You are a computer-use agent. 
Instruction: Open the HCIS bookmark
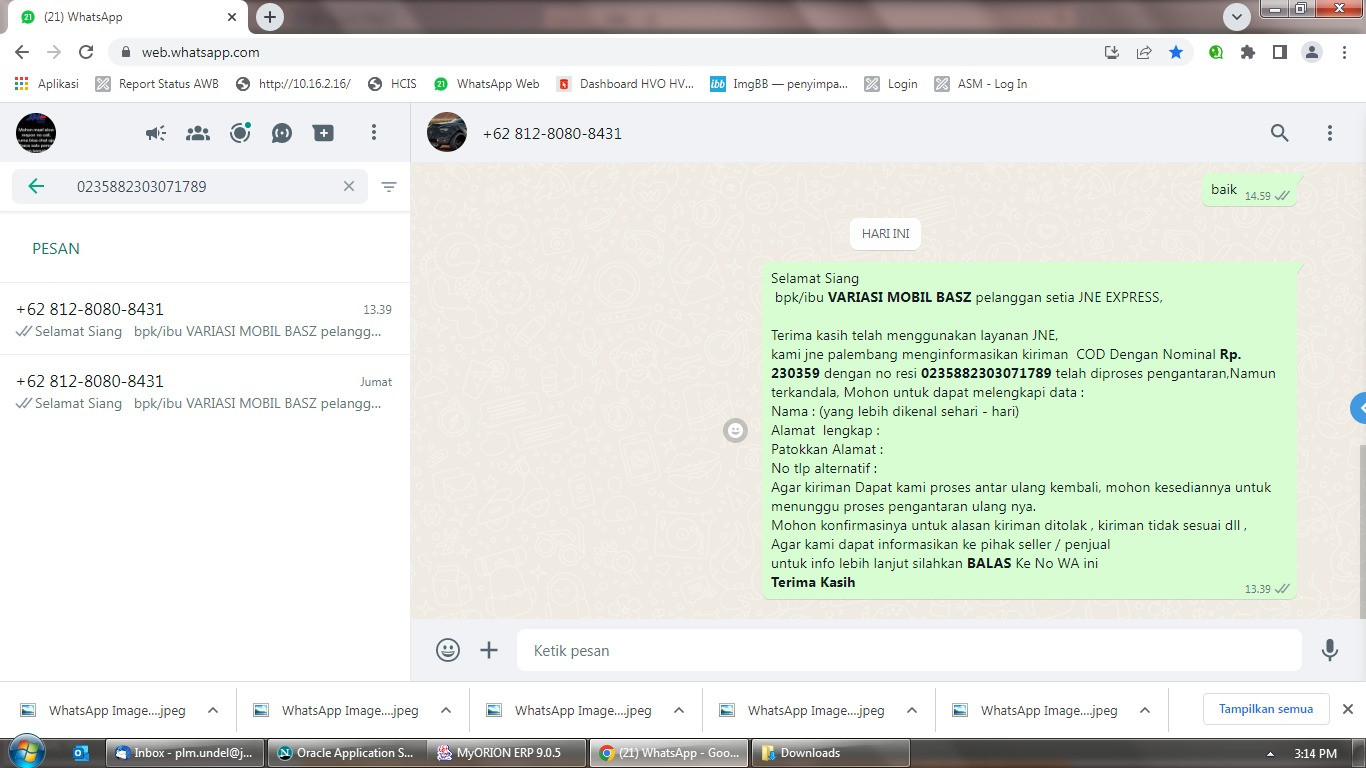pos(392,84)
